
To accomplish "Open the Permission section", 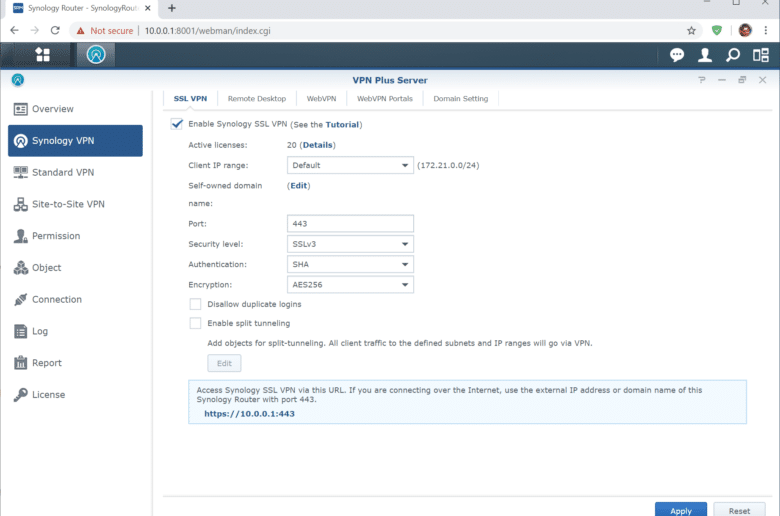I will 76,236.
